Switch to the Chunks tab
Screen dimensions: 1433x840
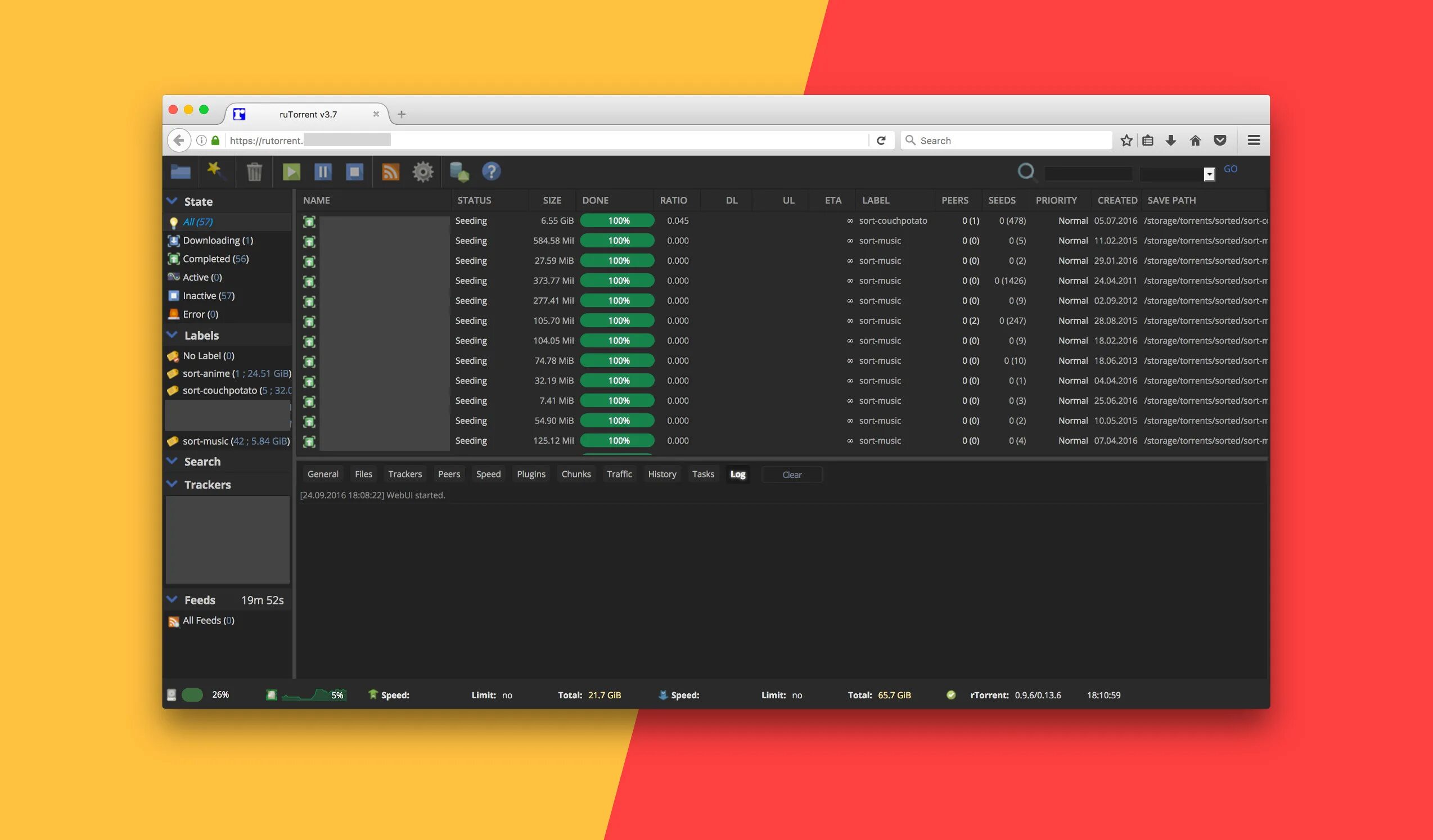coord(576,474)
